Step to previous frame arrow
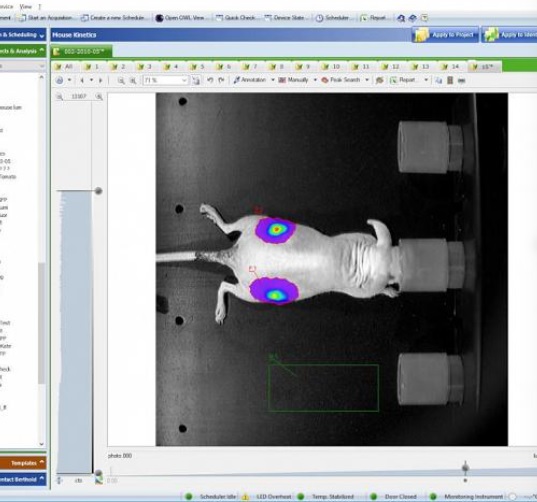This screenshot has height=502, width=537. [82, 80]
